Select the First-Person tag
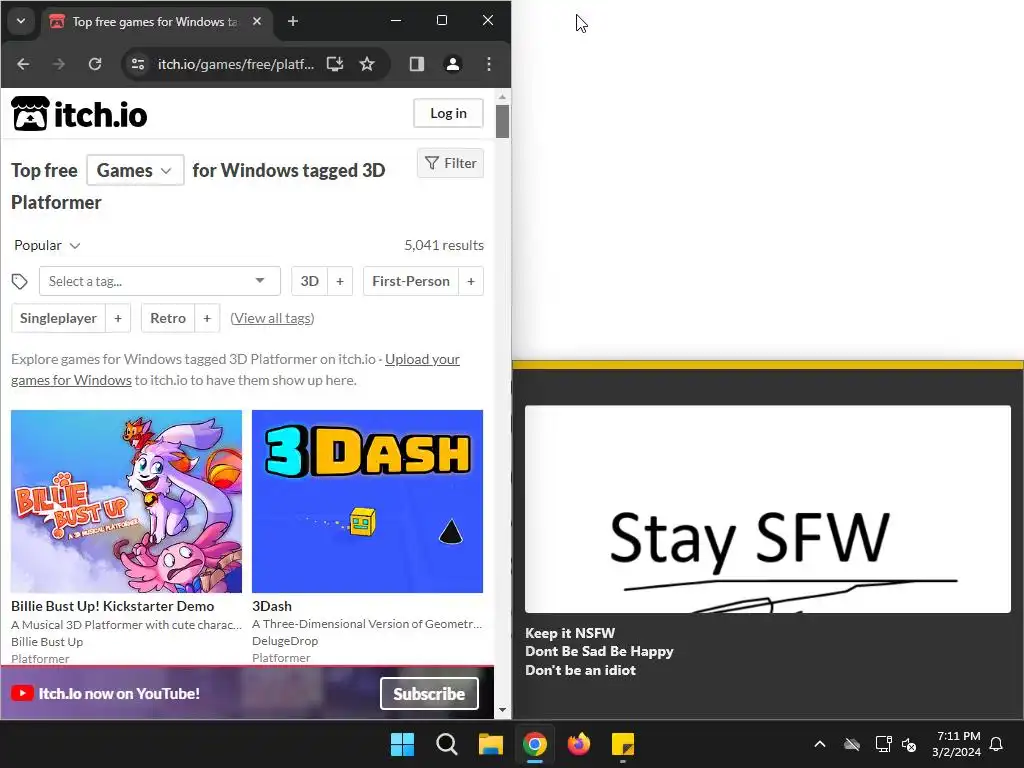Viewport: 1024px width, 768px height. [411, 281]
